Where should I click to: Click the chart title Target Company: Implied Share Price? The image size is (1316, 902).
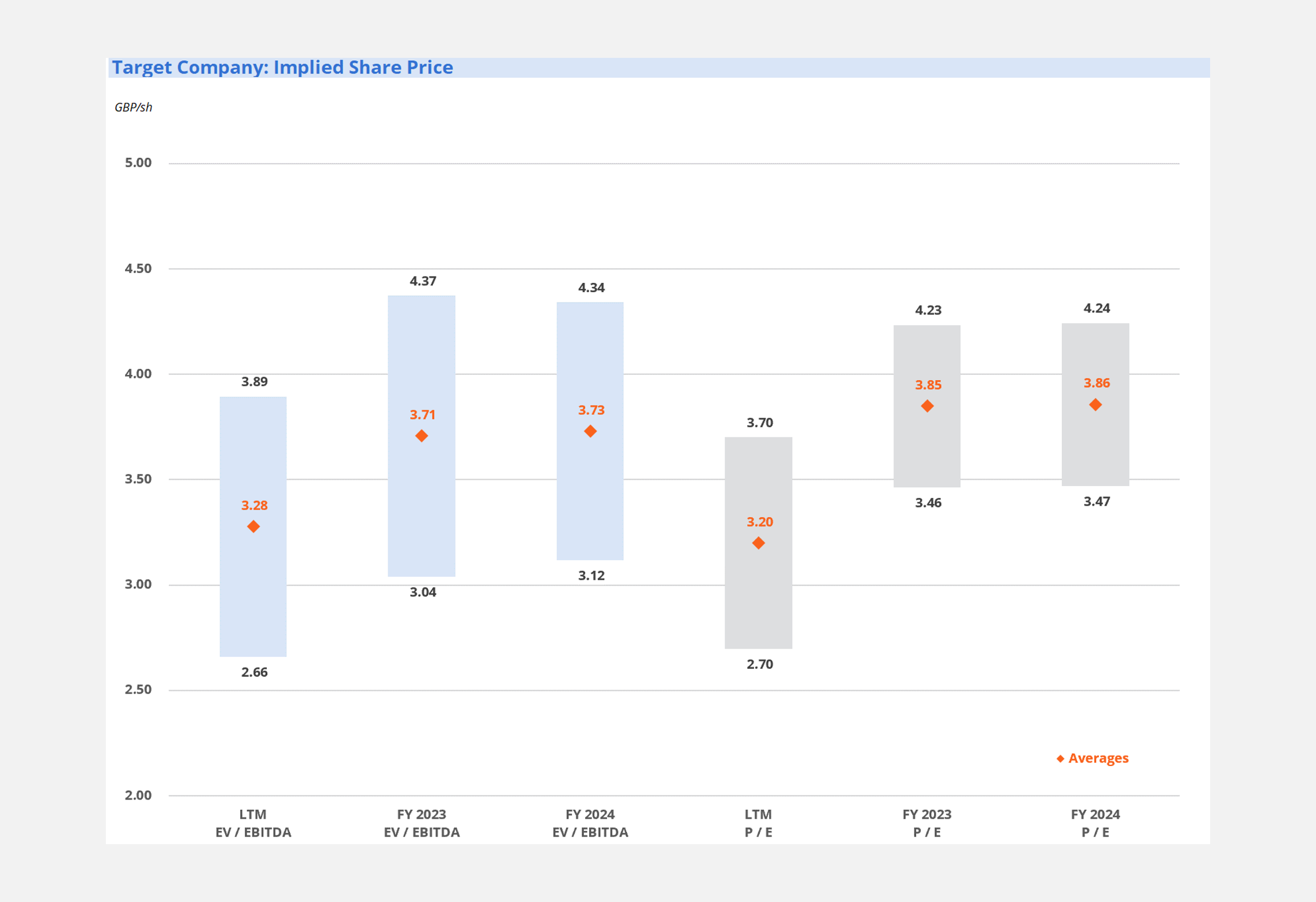[x=282, y=68]
